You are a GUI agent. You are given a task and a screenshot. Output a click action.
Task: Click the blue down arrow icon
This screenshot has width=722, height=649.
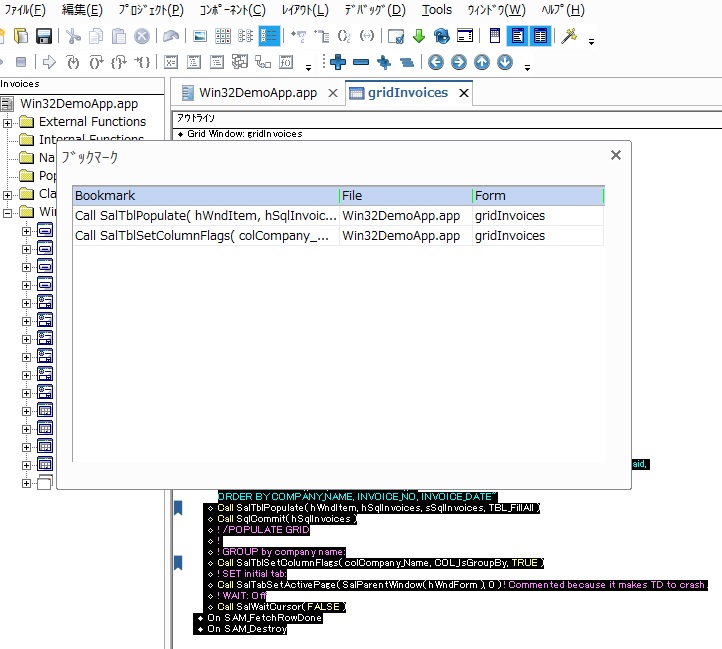[505, 62]
